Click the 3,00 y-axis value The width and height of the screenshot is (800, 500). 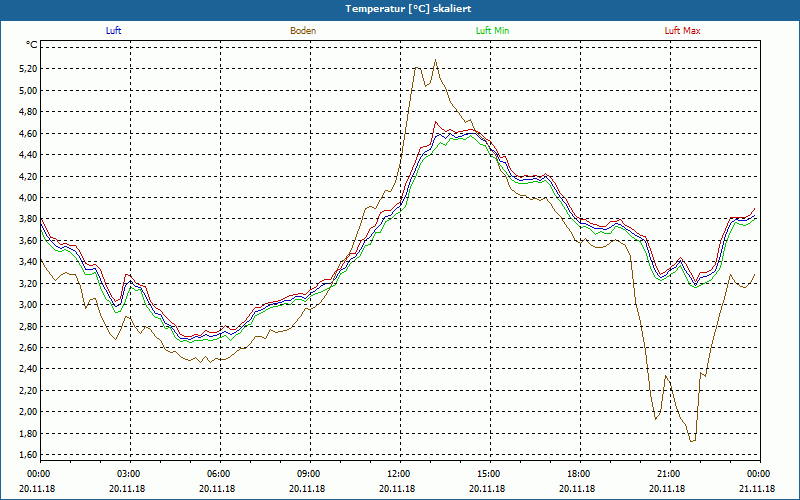click(29, 305)
